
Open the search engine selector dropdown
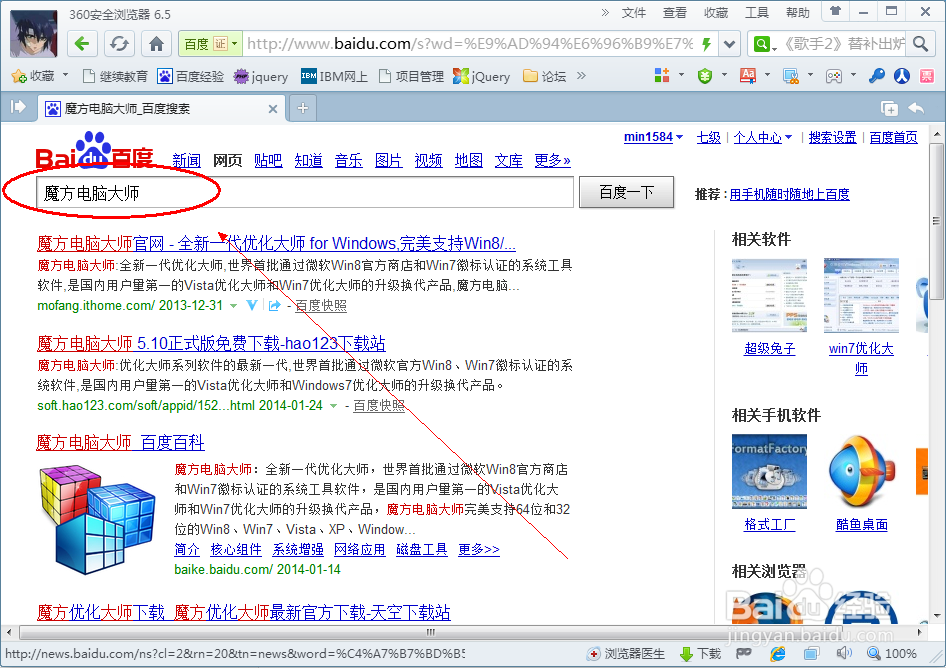764,44
